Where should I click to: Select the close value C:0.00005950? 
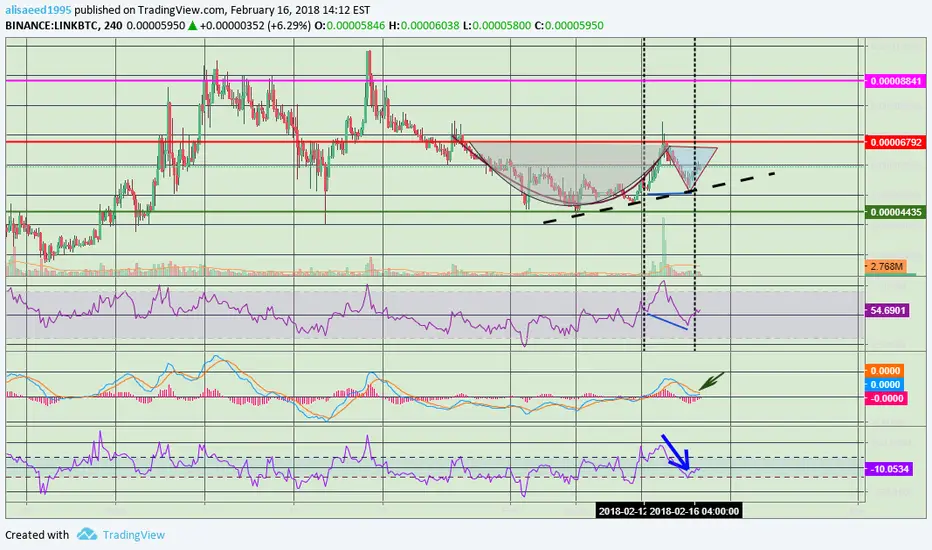(x=569, y=26)
